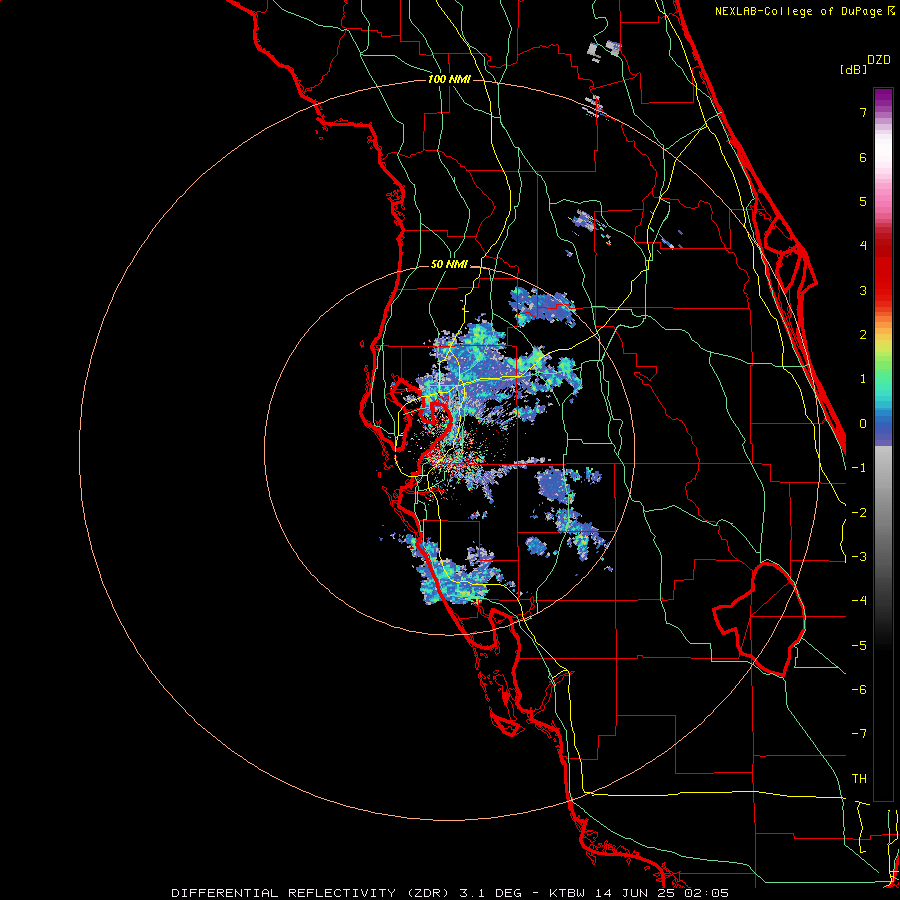This screenshot has height=900, width=900.
Task: Click the -7 tick label on the scale
Action: point(859,734)
